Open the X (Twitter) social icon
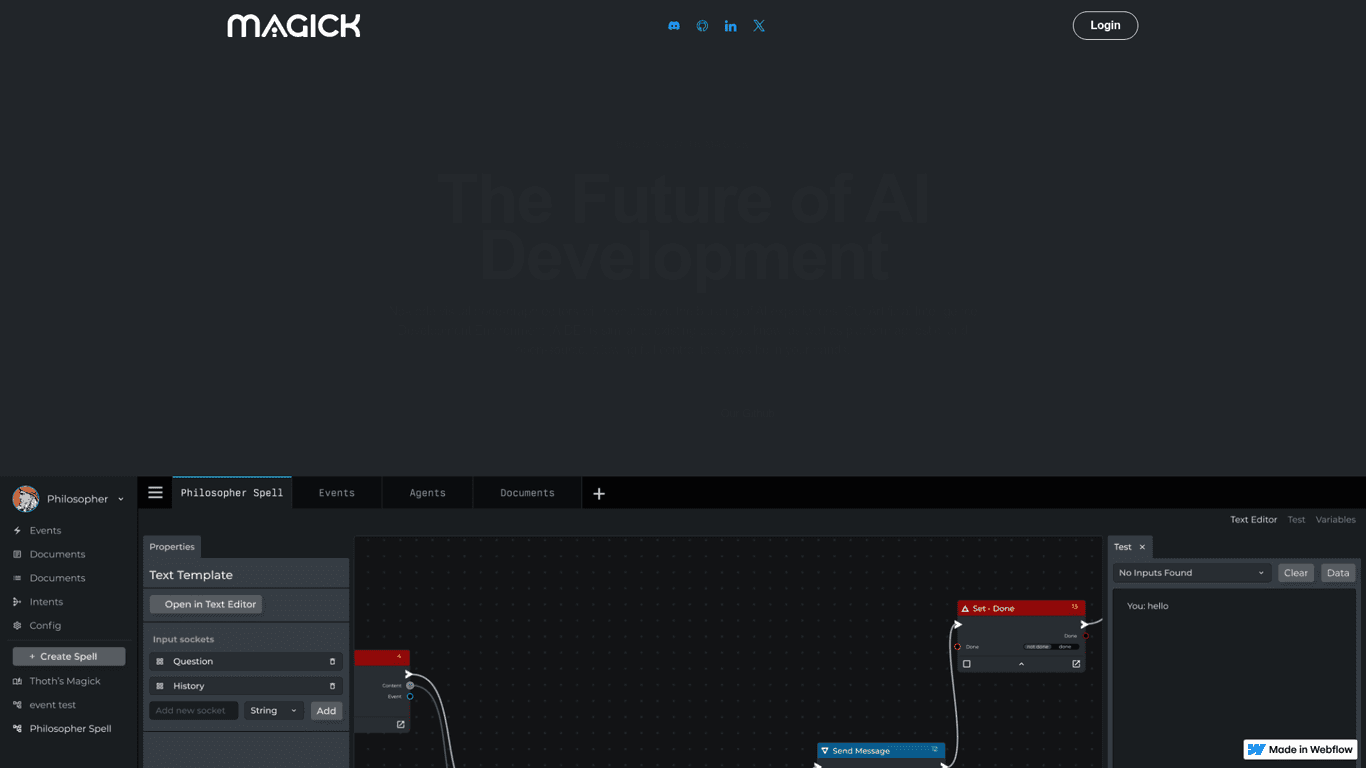The image size is (1366, 768). click(x=759, y=26)
